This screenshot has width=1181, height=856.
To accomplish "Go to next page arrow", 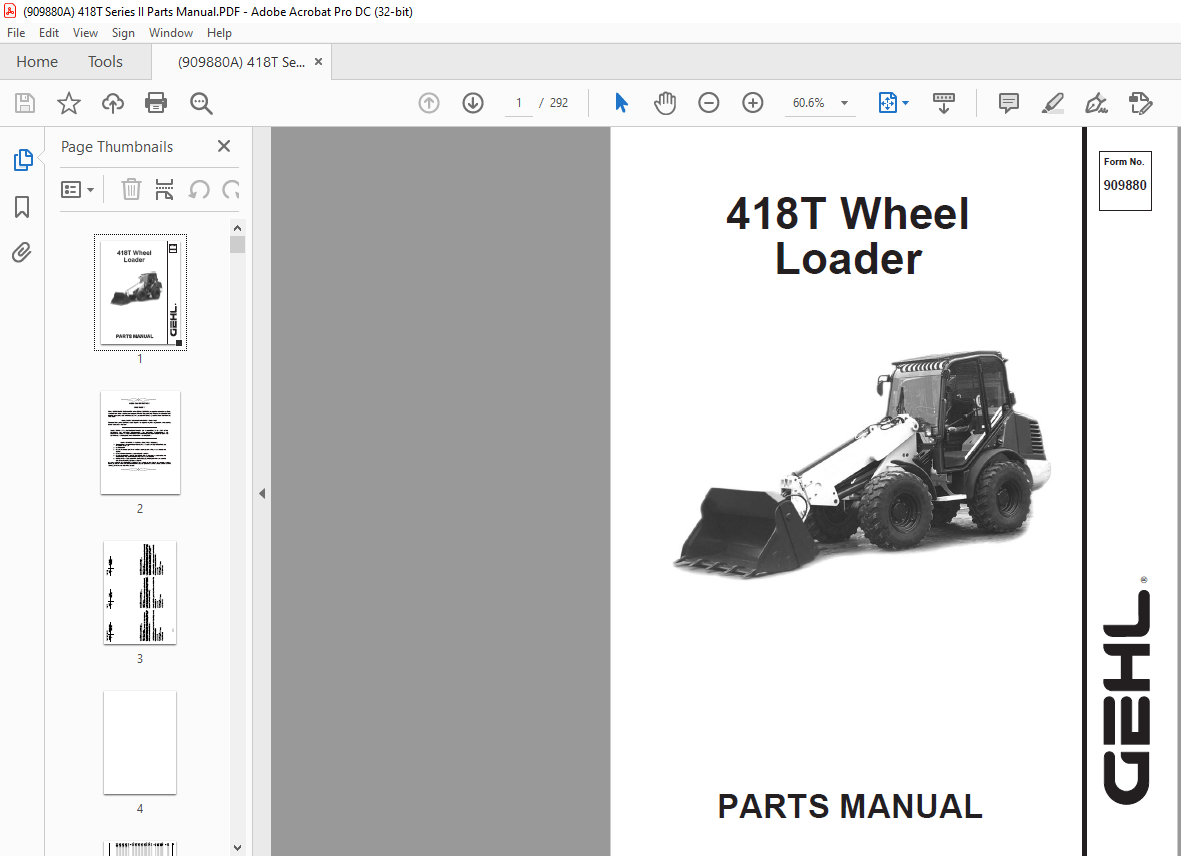I will pos(473,103).
